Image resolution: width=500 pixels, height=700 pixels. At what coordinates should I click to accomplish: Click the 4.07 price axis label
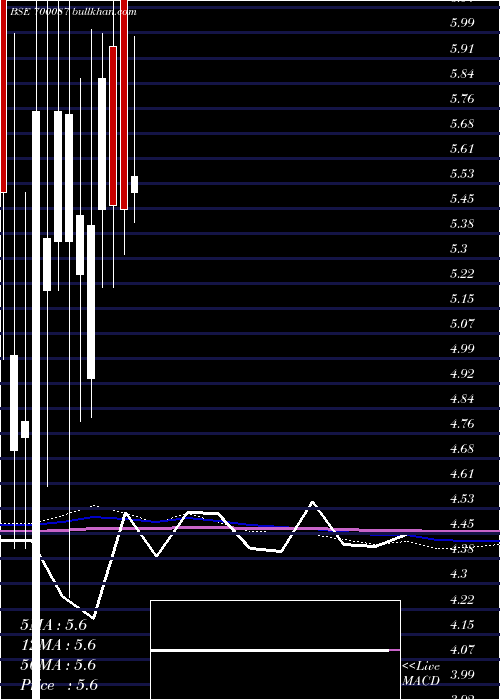(x=462, y=648)
